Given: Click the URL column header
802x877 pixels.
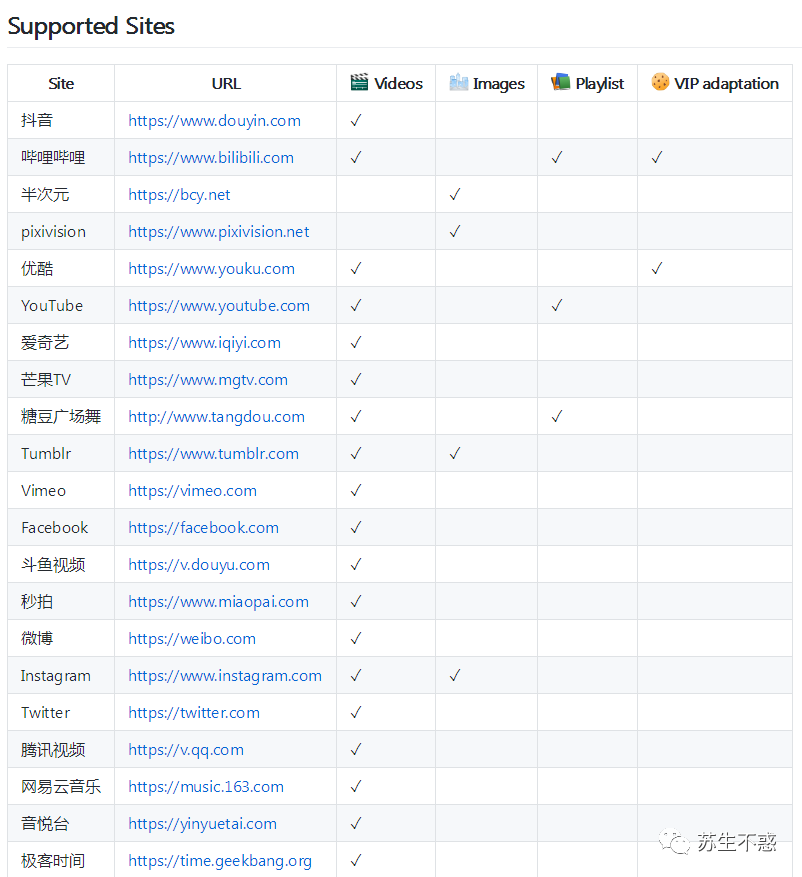Looking at the screenshot, I should 226,83.
